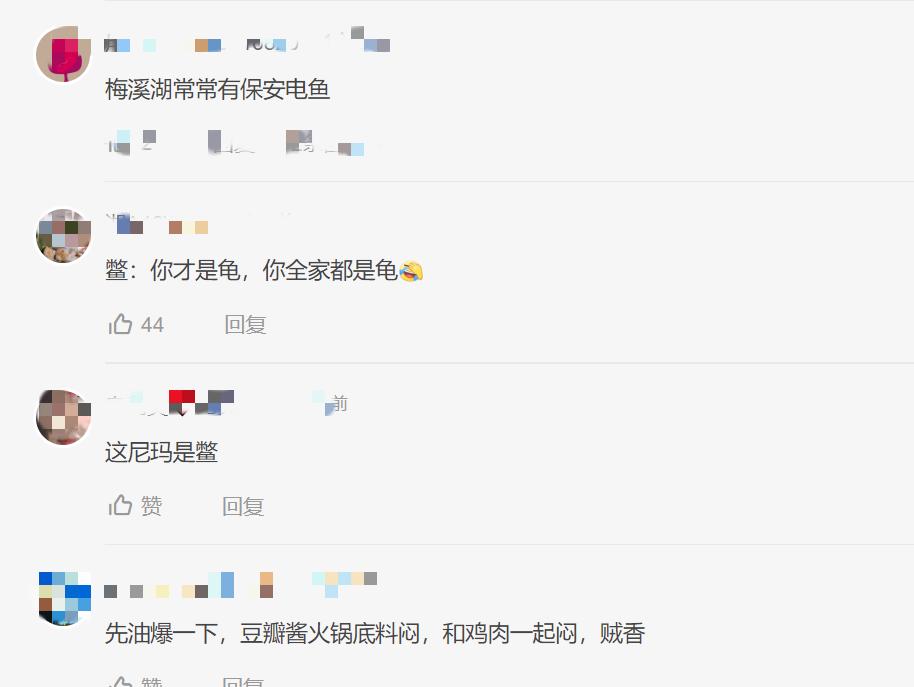Click thumbs-up icon under the 贼香 comment
This screenshot has width=914, height=687.
click(x=121, y=682)
